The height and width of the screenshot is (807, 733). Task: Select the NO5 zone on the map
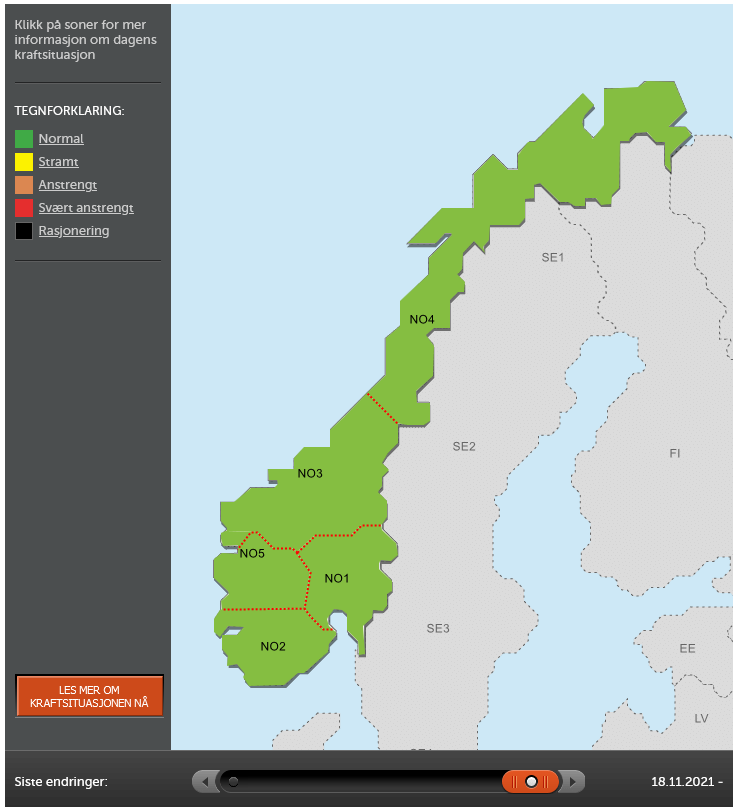[252, 554]
